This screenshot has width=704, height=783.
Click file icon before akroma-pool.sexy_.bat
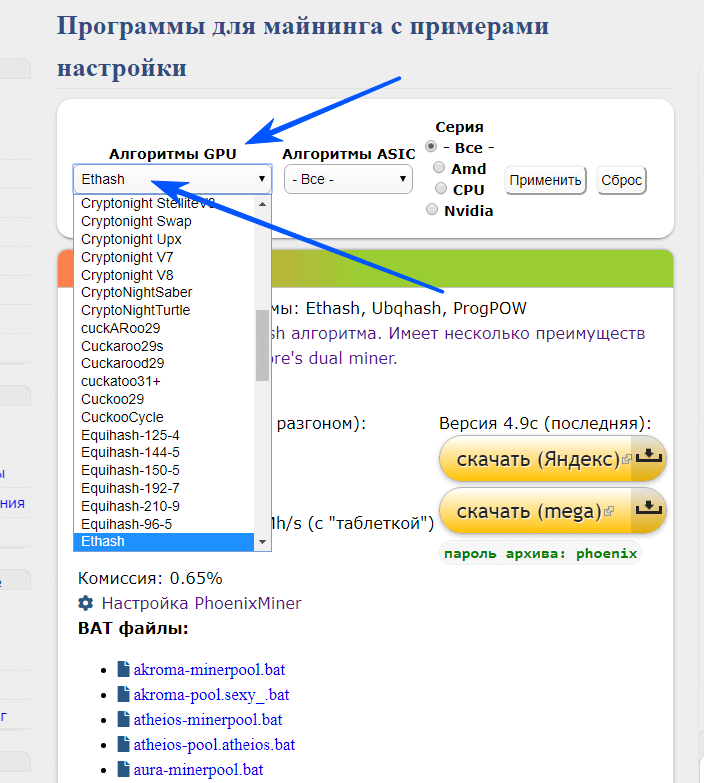pyautogui.click(x=123, y=694)
